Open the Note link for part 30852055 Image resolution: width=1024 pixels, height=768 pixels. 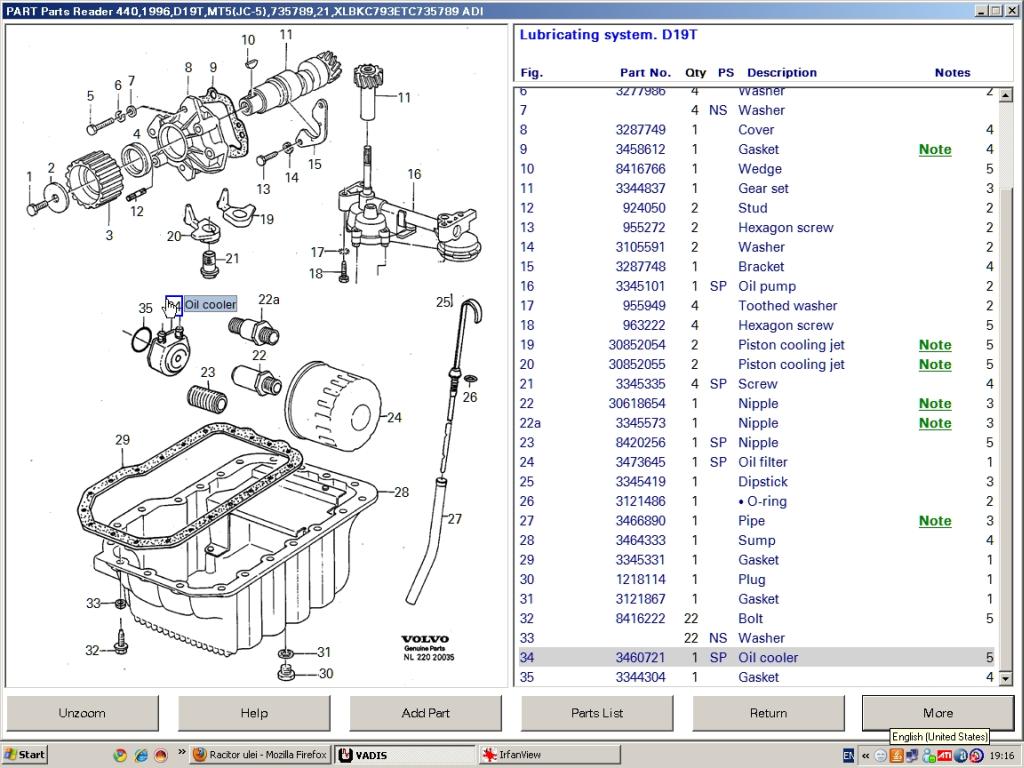coord(935,364)
